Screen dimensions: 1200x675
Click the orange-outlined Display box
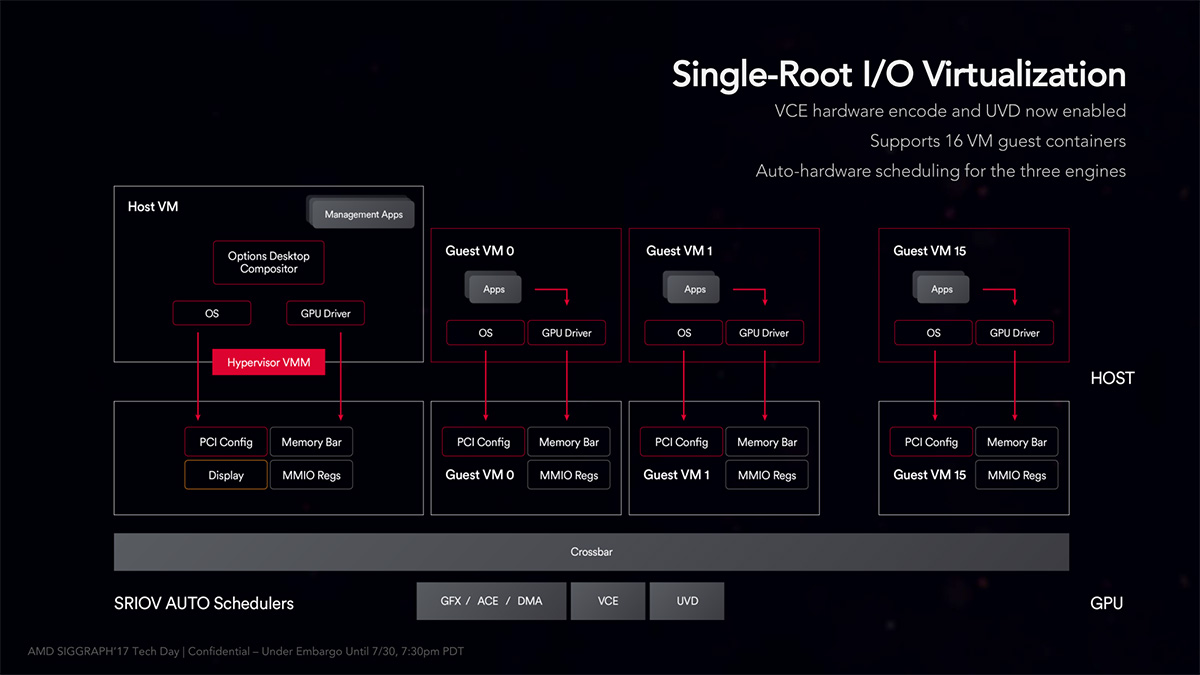[x=226, y=475]
